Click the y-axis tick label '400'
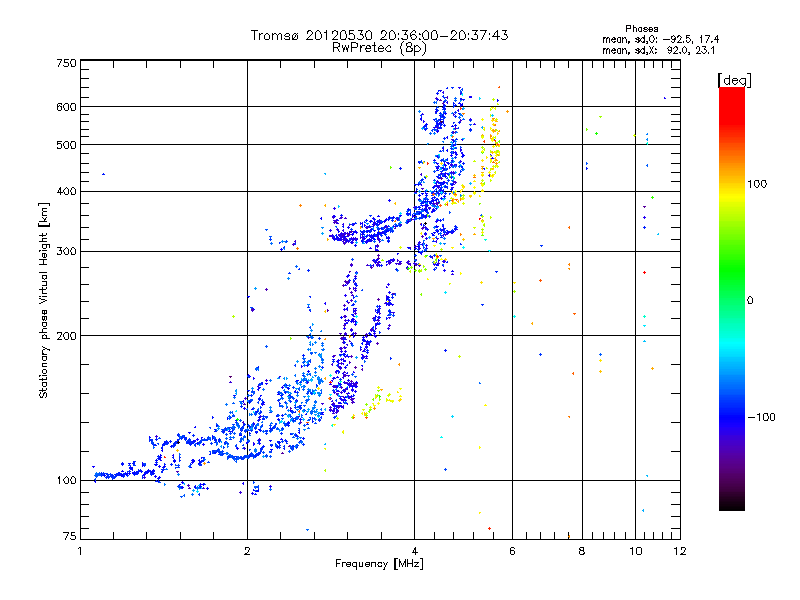Viewport: 800px width, 600px height. point(66,192)
